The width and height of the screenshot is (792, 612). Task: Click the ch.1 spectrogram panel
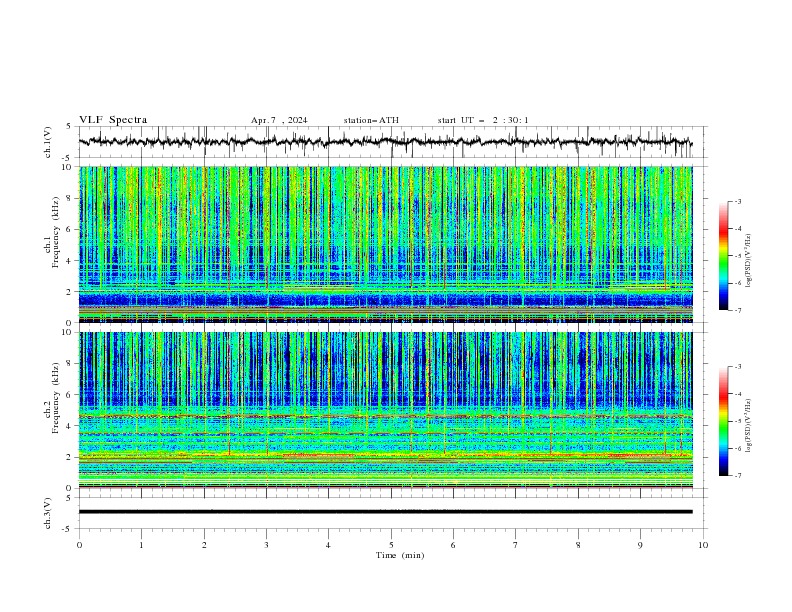pos(386,244)
